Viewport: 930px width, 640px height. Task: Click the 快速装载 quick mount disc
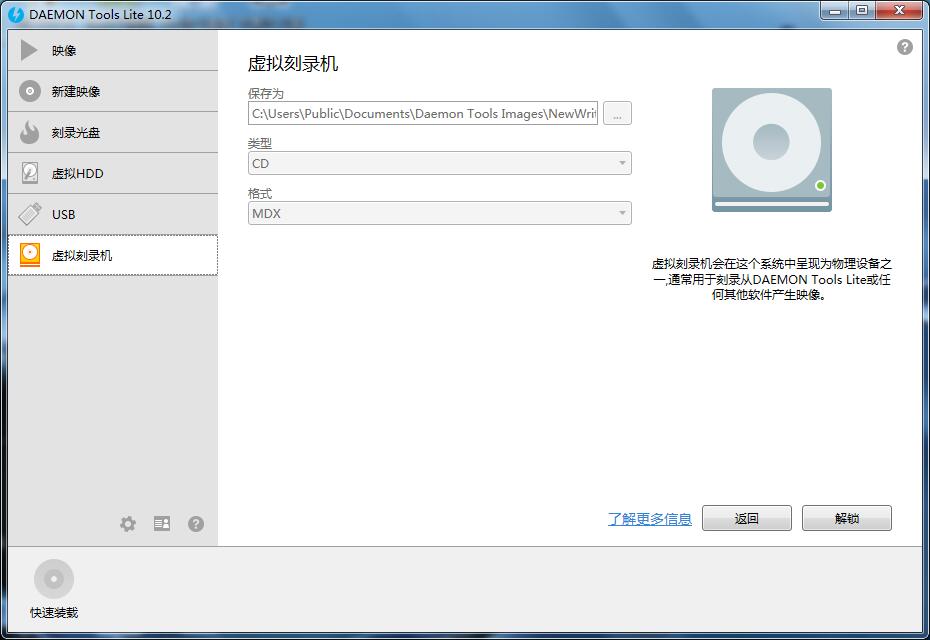(x=54, y=578)
